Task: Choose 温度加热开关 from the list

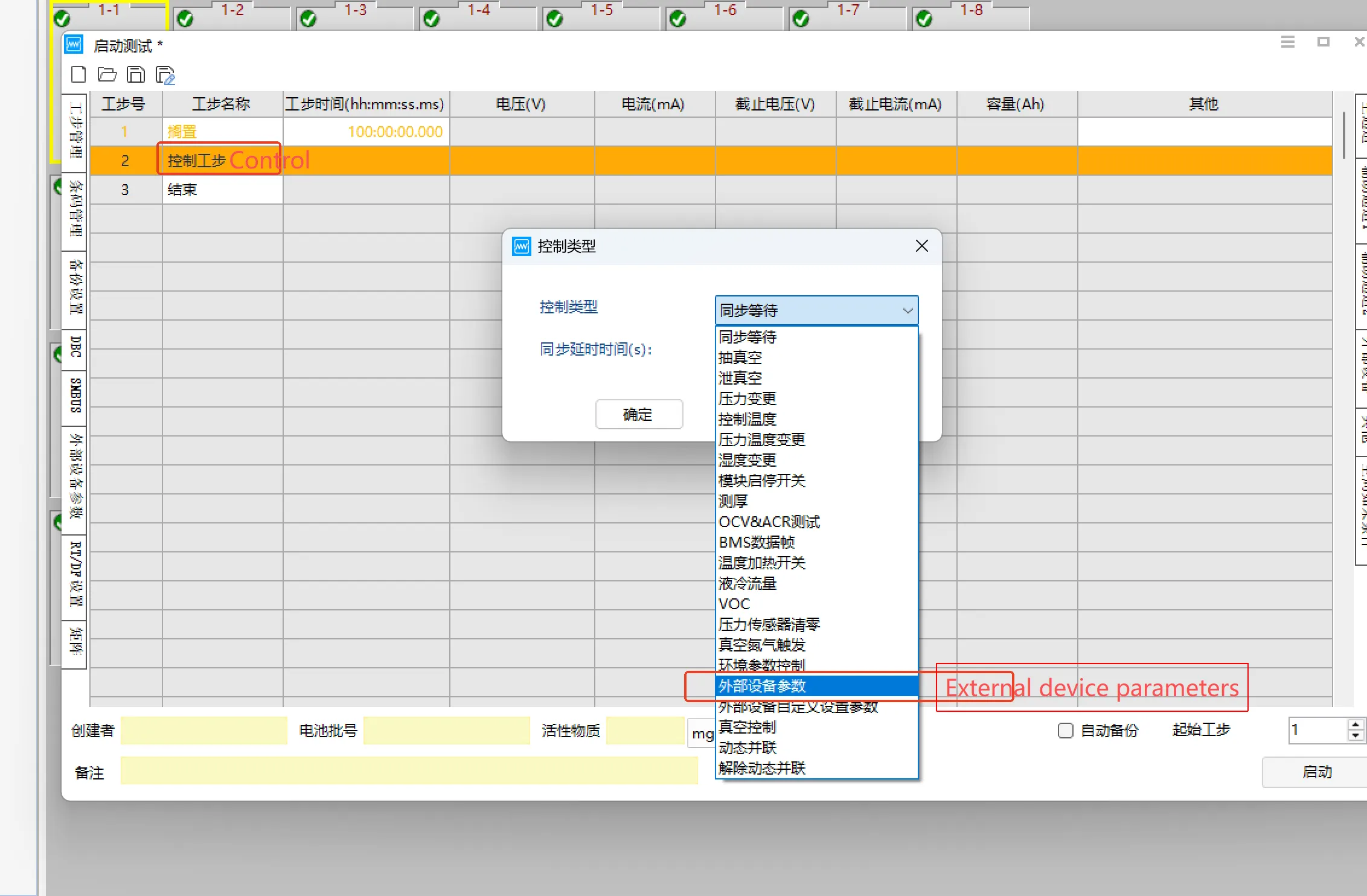Action: point(816,563)
